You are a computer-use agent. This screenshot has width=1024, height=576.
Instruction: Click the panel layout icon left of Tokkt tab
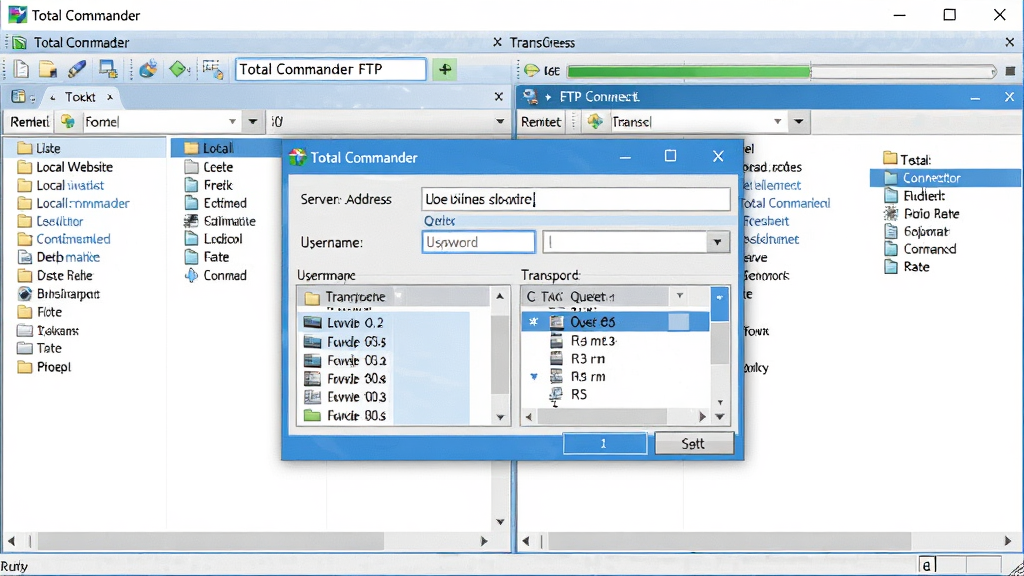[x=19, y=97]
